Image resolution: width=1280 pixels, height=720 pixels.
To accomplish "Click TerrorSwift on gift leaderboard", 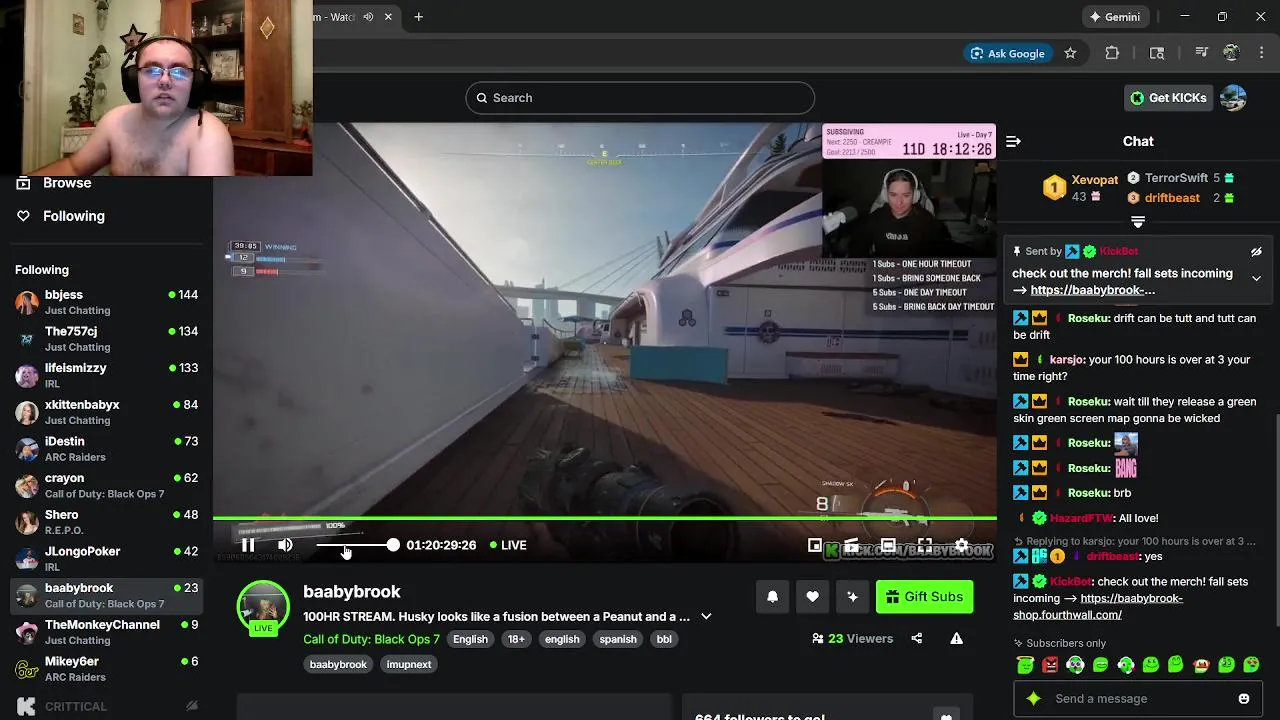I will (x=1176, y=178).
